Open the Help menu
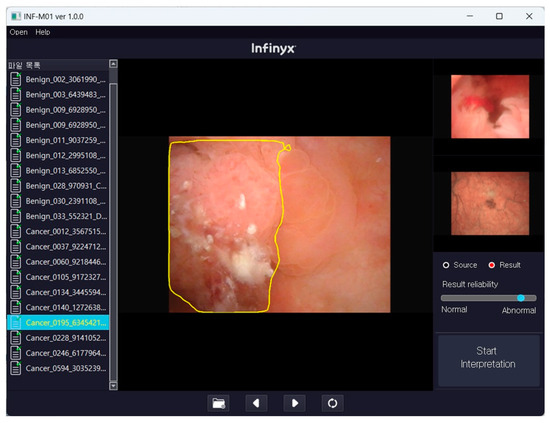 click(x=43, y=32)
